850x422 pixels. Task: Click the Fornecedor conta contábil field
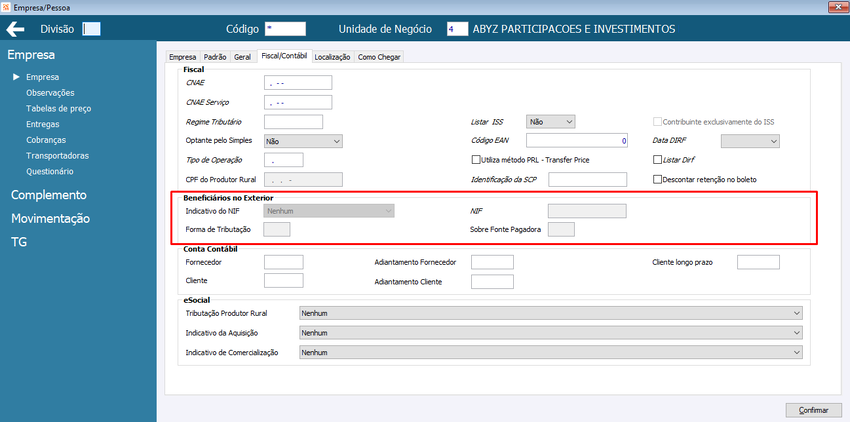point(284,263)
